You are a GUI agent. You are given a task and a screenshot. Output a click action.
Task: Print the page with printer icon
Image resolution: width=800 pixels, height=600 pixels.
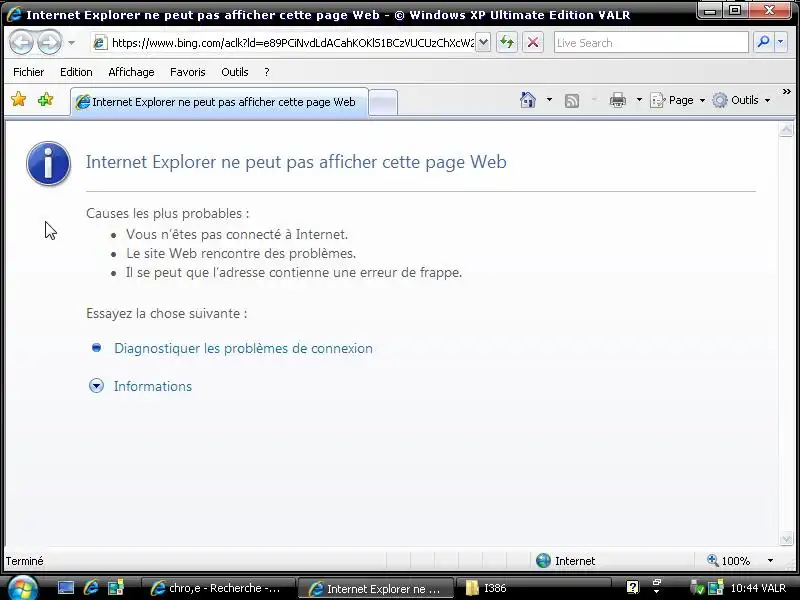618,100
